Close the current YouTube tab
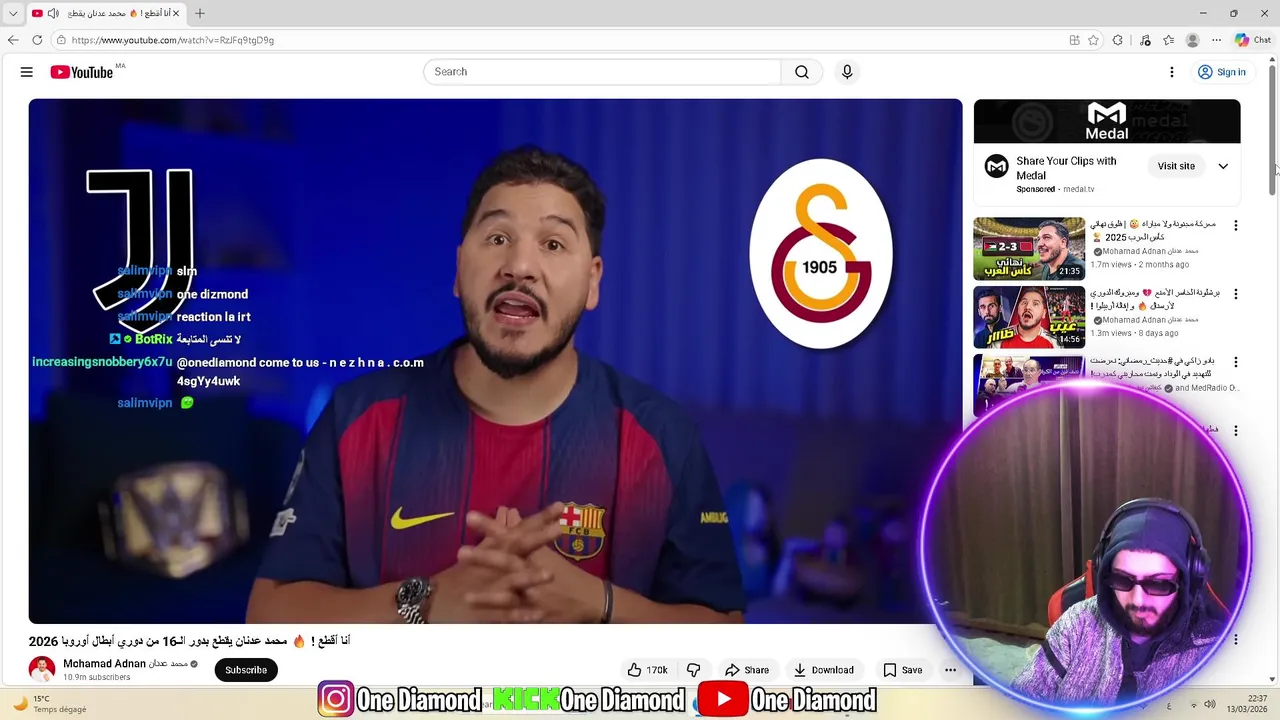This screenshot has height=720, width=1280. (176, 13)
